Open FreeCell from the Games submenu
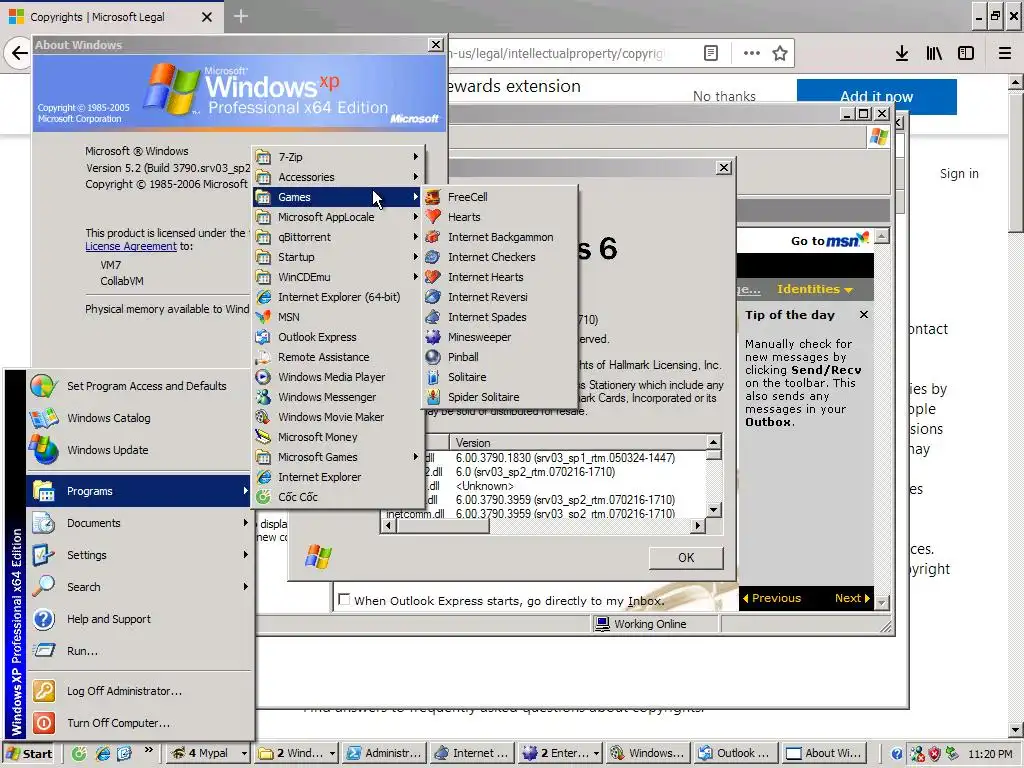Viewport: 1024px width, 768px height. [x=500, y=197]
